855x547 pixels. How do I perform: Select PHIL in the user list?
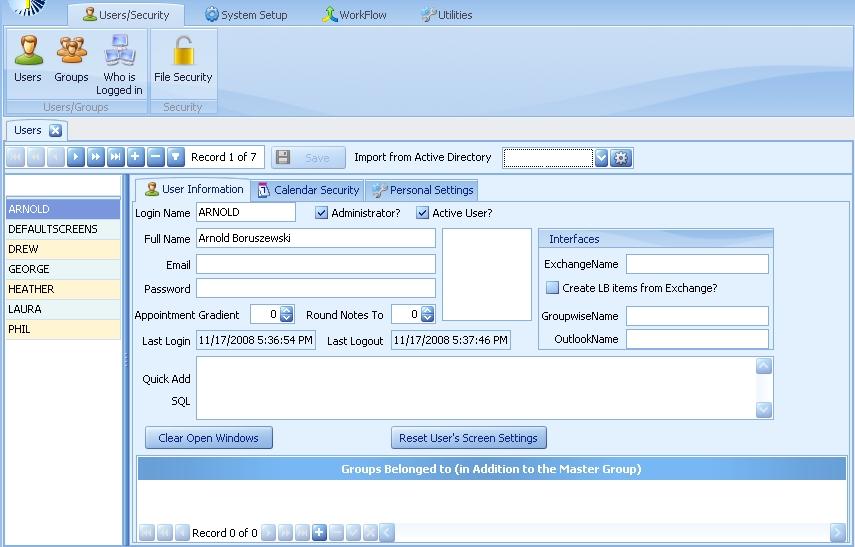pos(63,329)
